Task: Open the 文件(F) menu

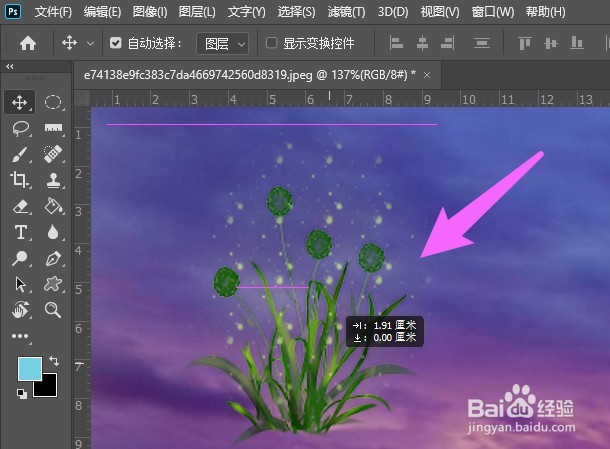Action: coord(53,12)
